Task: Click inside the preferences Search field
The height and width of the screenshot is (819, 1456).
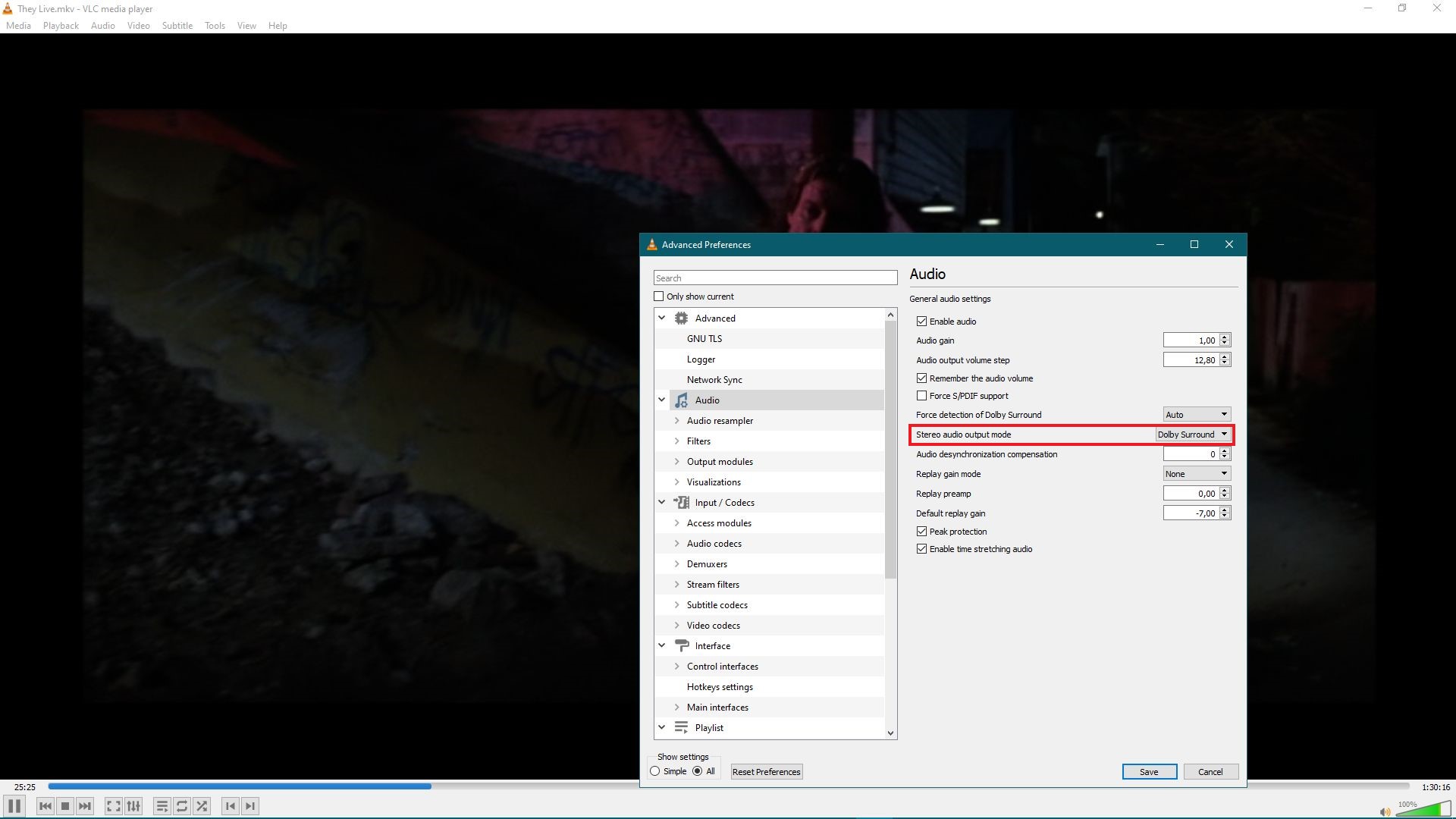Action: tap(775, 278)
